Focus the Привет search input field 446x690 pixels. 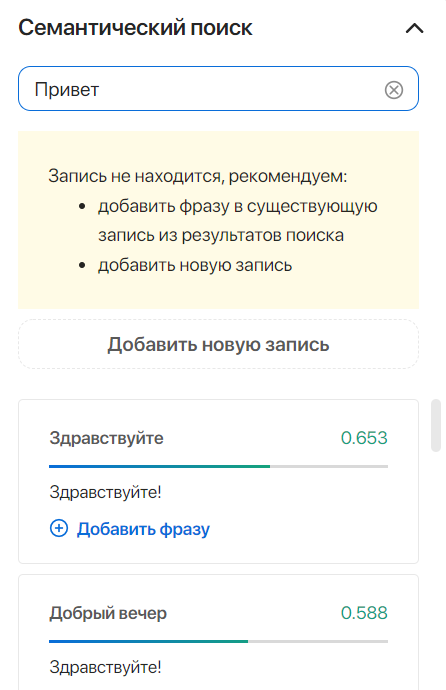218,88
